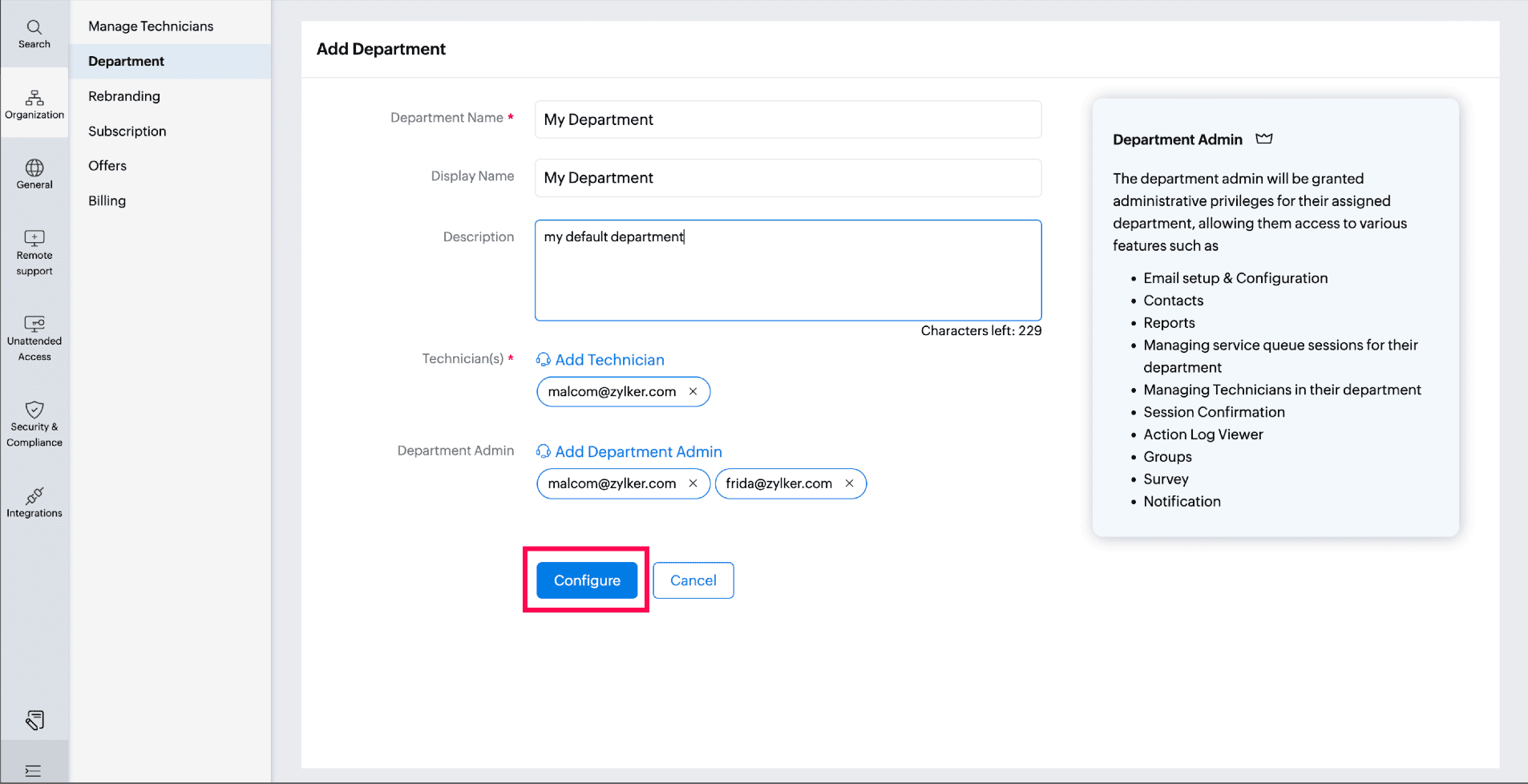Open the Subscription page

[127, 131]
